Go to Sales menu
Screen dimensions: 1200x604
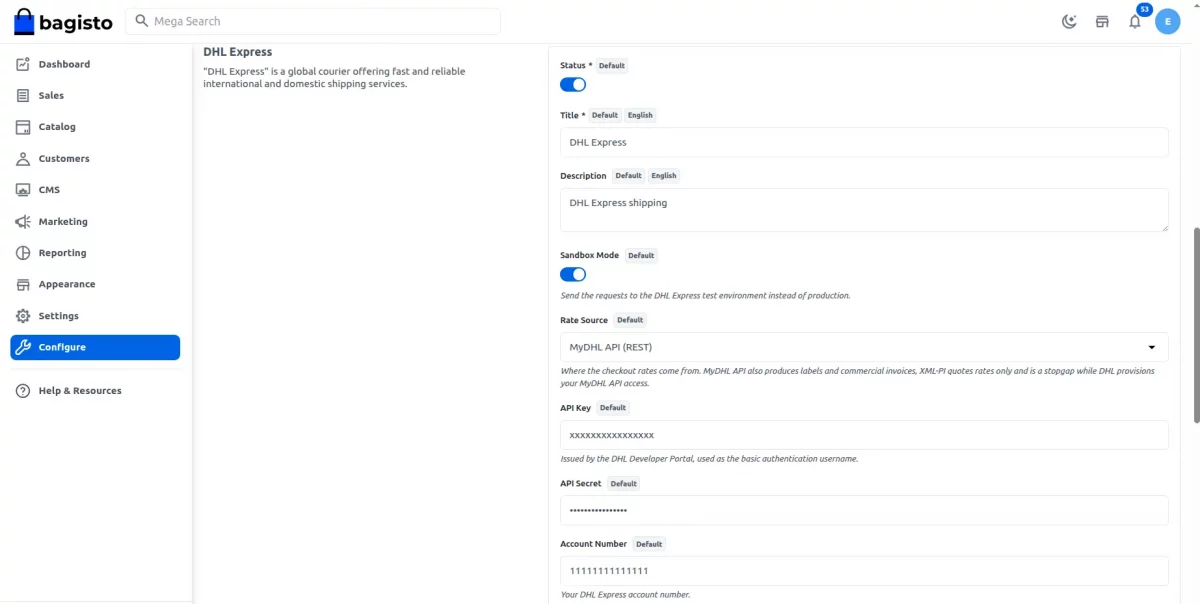pos(95,96)
